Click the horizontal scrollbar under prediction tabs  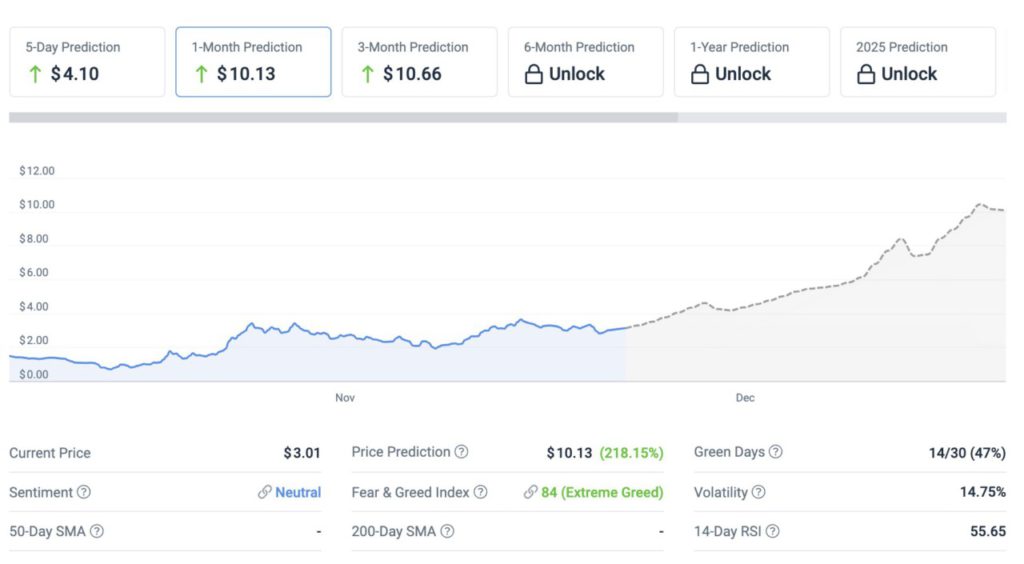(343, 117)
